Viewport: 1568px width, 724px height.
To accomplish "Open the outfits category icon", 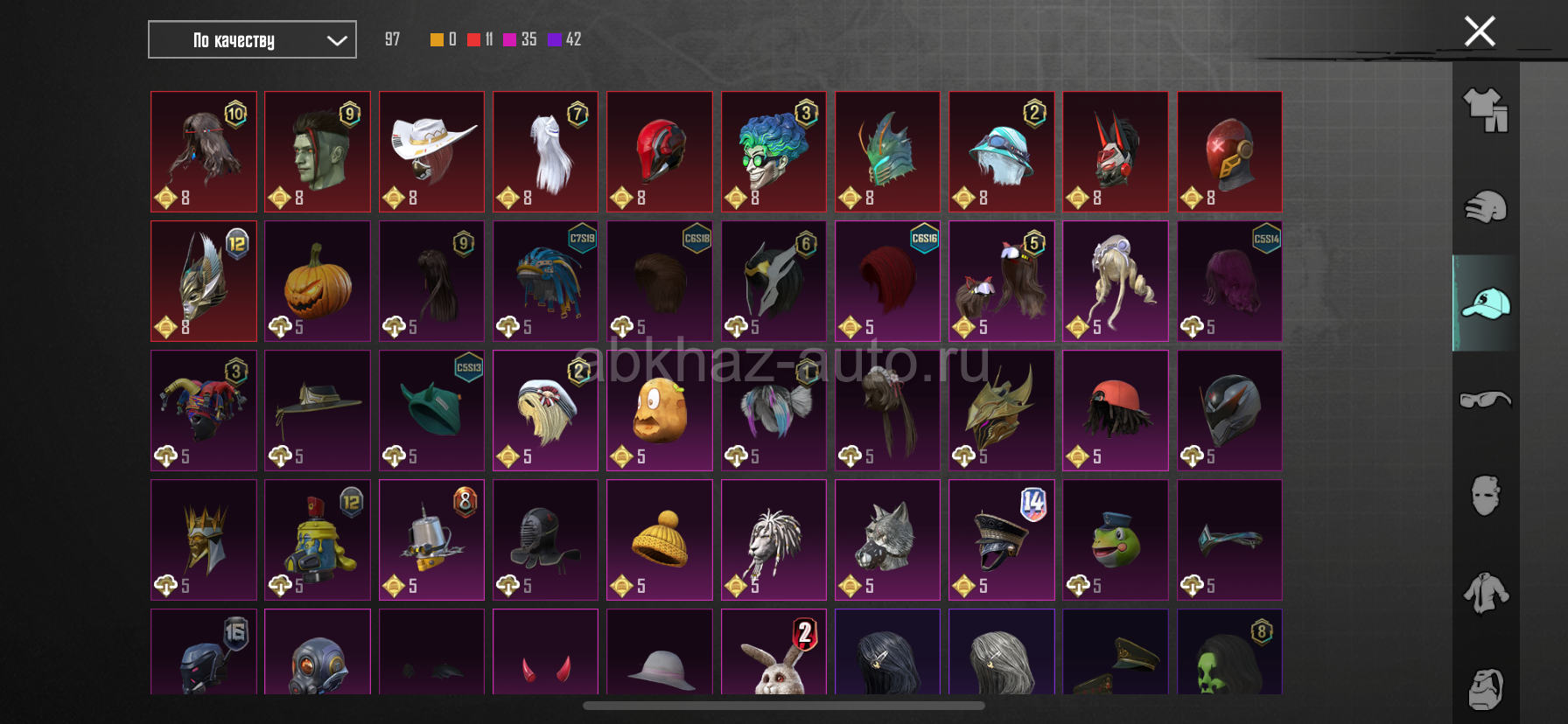I will [1486, 110].
